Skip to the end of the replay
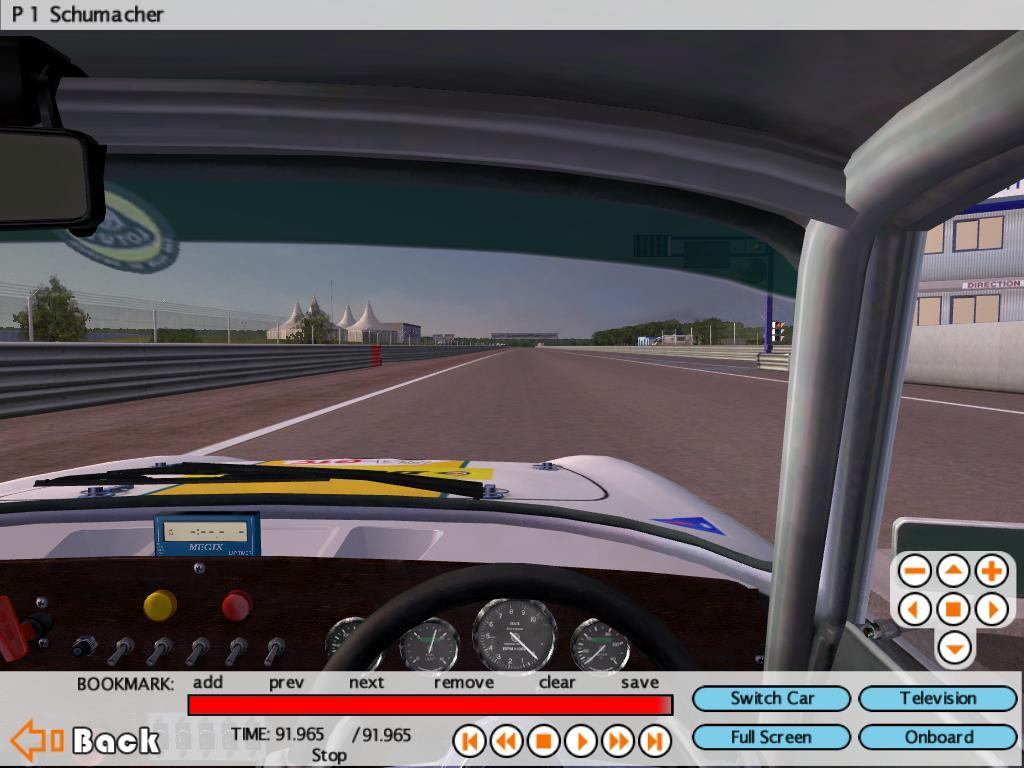This screenshot has height=768, width=1024. 655,741
